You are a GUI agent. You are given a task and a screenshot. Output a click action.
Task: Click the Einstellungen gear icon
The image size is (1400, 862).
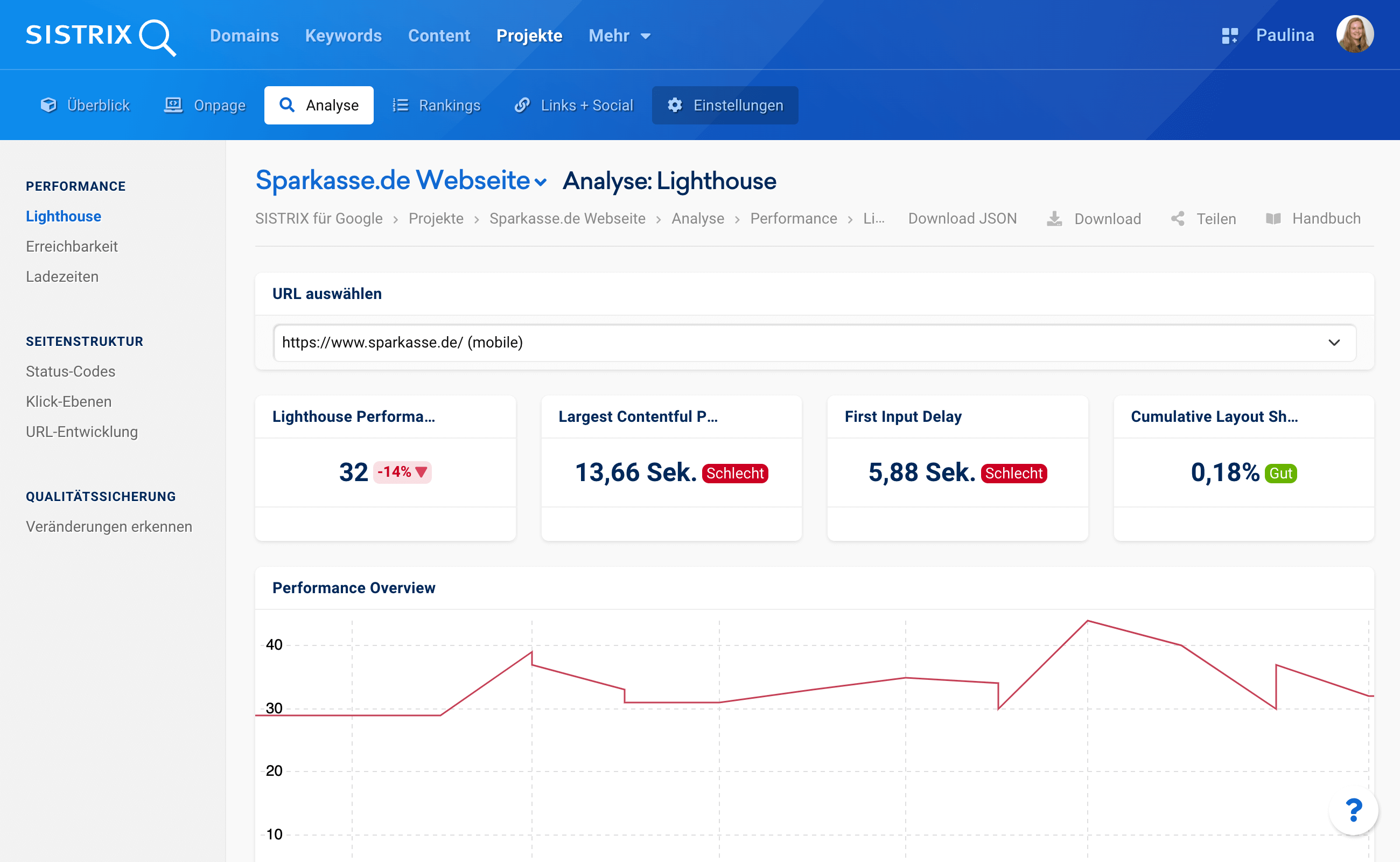coord(675,105)
